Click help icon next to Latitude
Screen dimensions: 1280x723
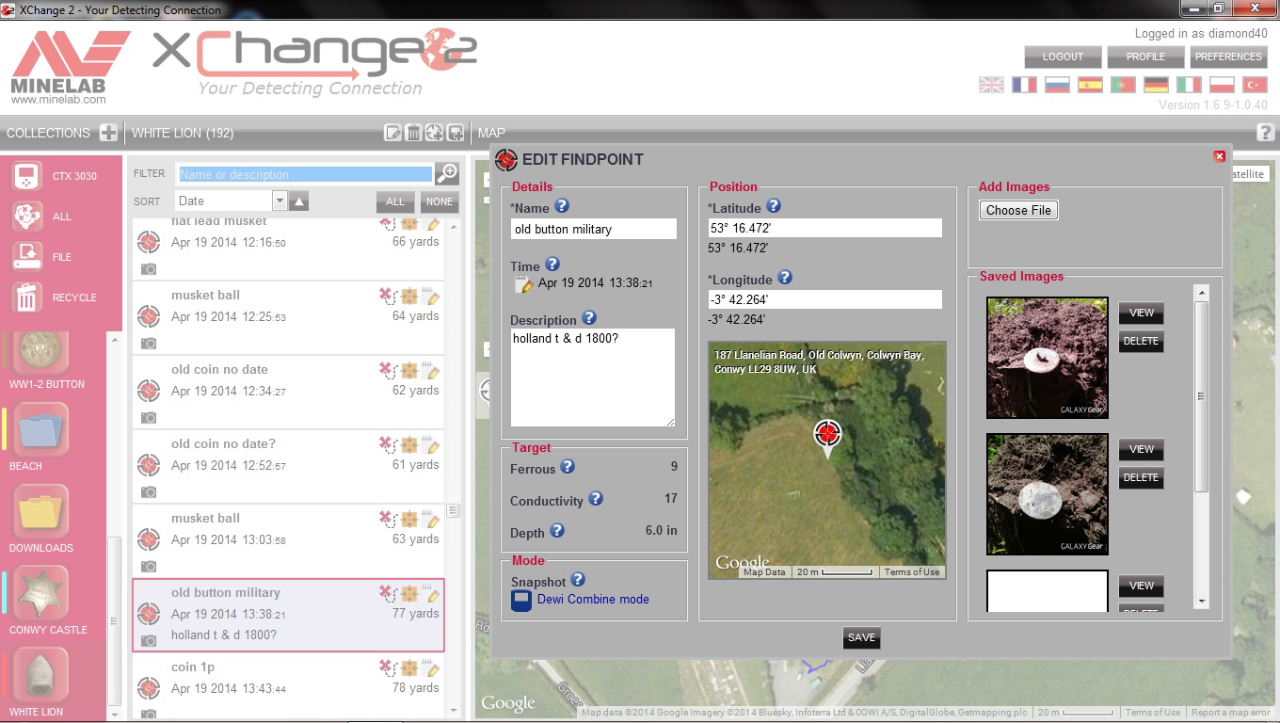(773, 206)
